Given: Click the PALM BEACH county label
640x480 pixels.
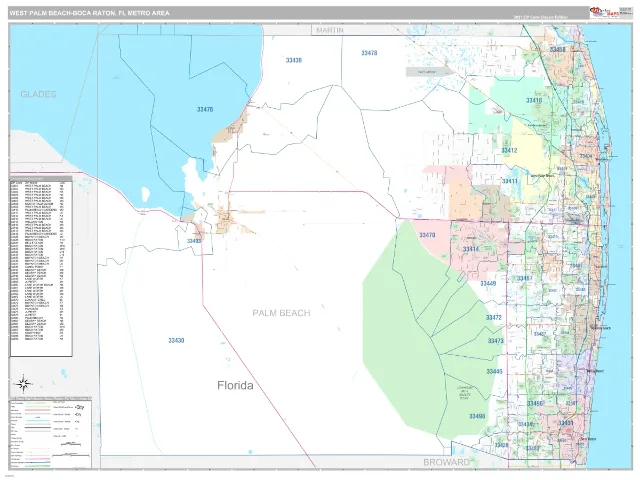Looking at the screenshot, I should point(281,313).
